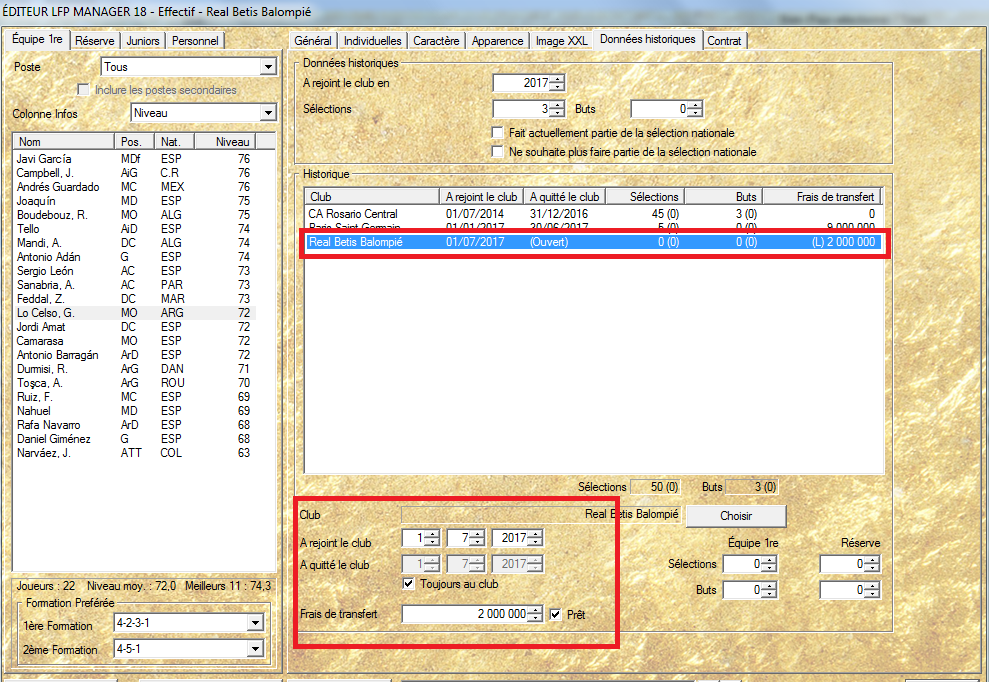Viewport: 989px width, 682px height.
Task: Select player Sanabria, A.
Action: (x=135, y=285)
